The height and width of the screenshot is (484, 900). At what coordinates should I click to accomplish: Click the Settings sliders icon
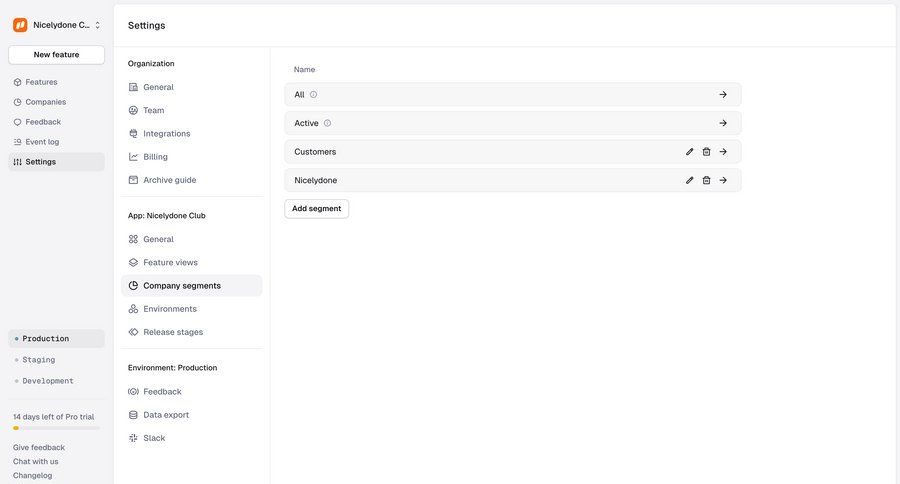point(17,162)
